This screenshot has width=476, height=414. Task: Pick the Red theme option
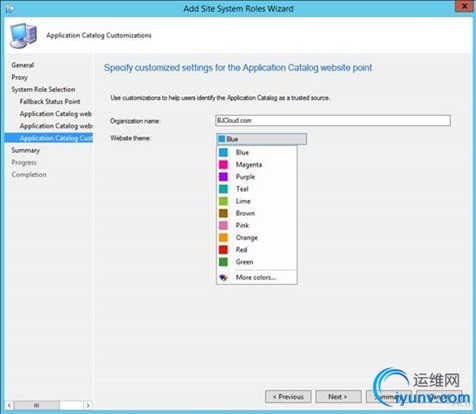click(257, 250)
